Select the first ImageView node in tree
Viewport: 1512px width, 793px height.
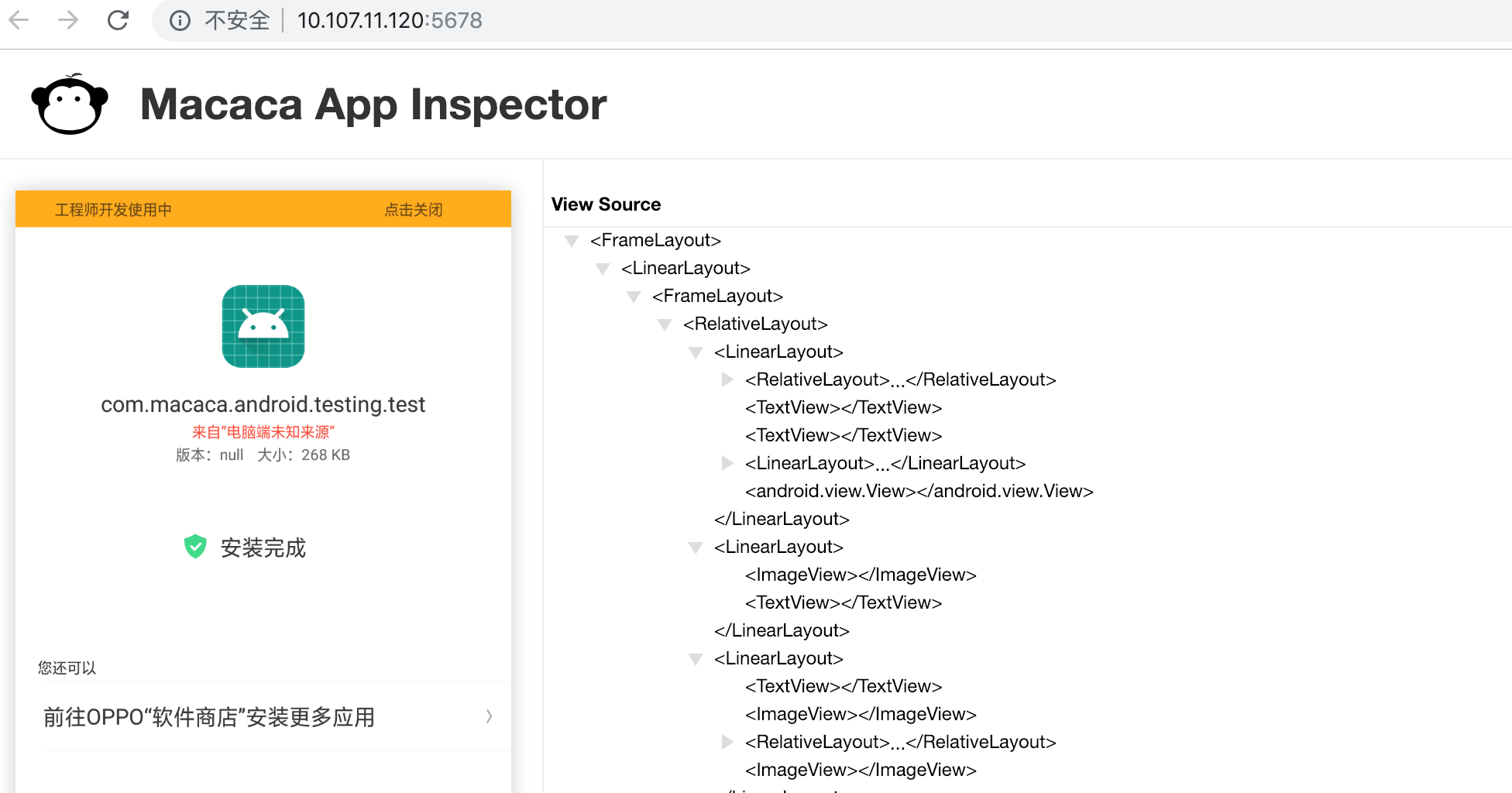click(860, 575)
